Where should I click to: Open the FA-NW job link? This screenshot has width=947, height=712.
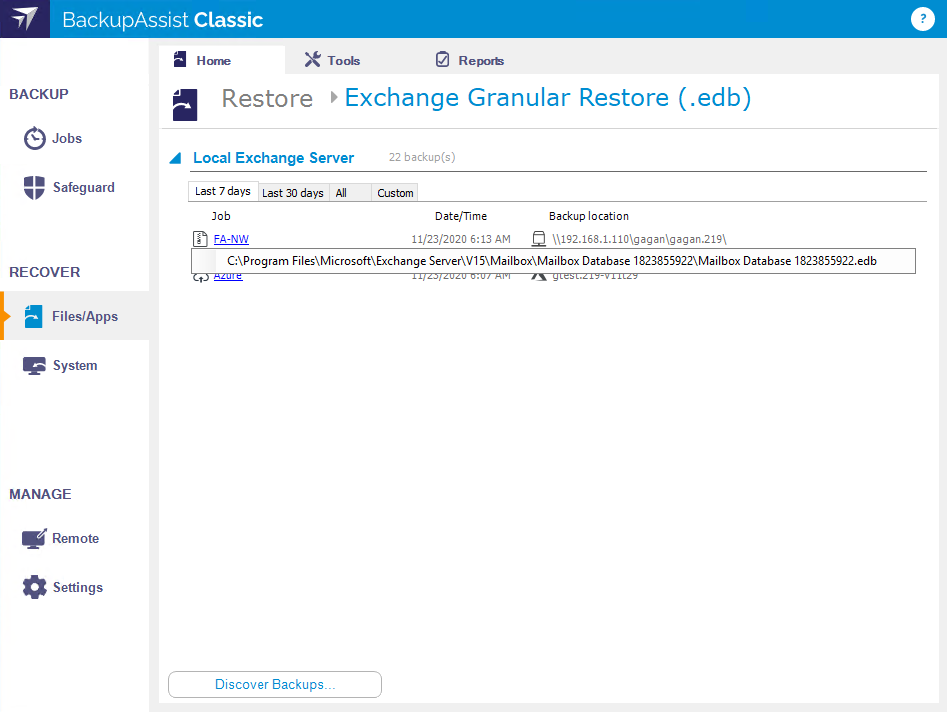pyautogui.click(x=231, y=239)
